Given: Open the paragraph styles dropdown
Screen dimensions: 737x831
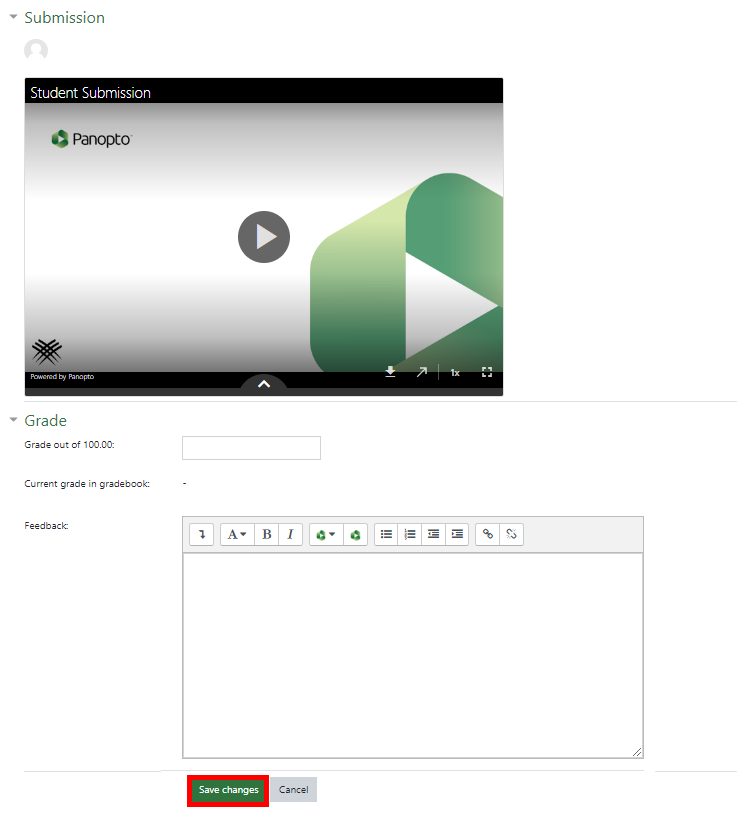Looking at the screenshot, I should coord(237,534).
